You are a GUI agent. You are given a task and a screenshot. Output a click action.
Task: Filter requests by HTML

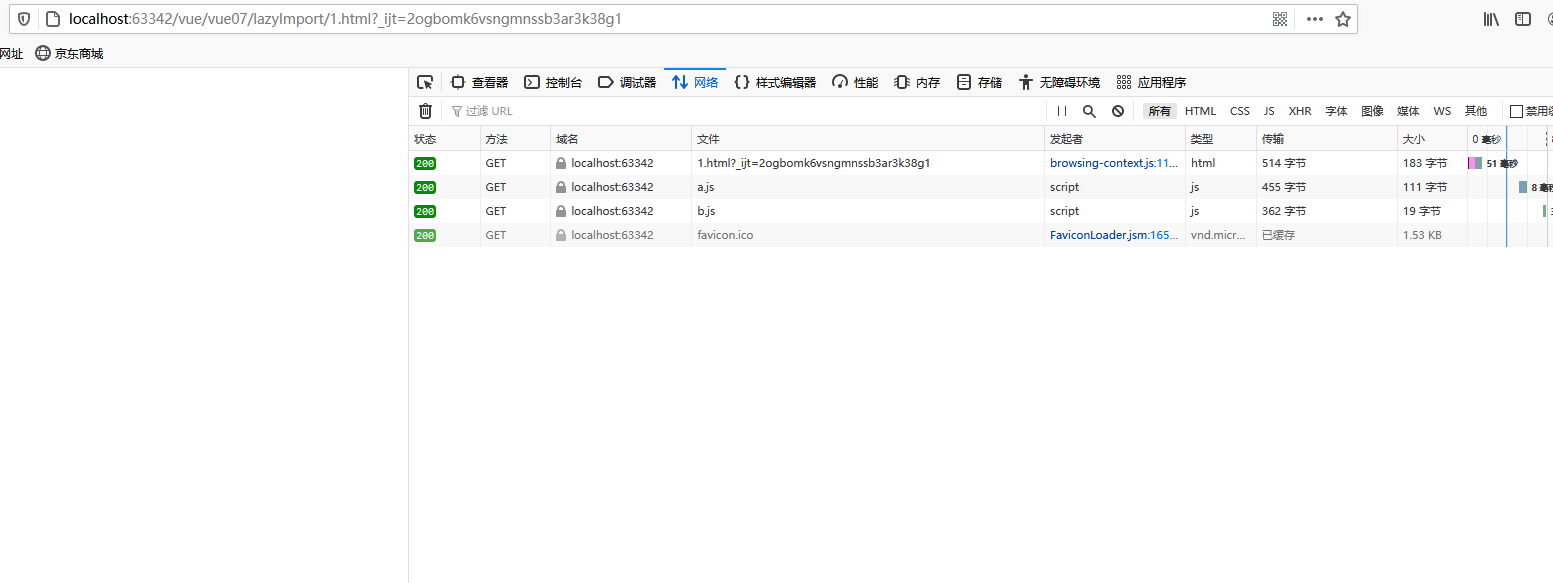(1200, 111)
